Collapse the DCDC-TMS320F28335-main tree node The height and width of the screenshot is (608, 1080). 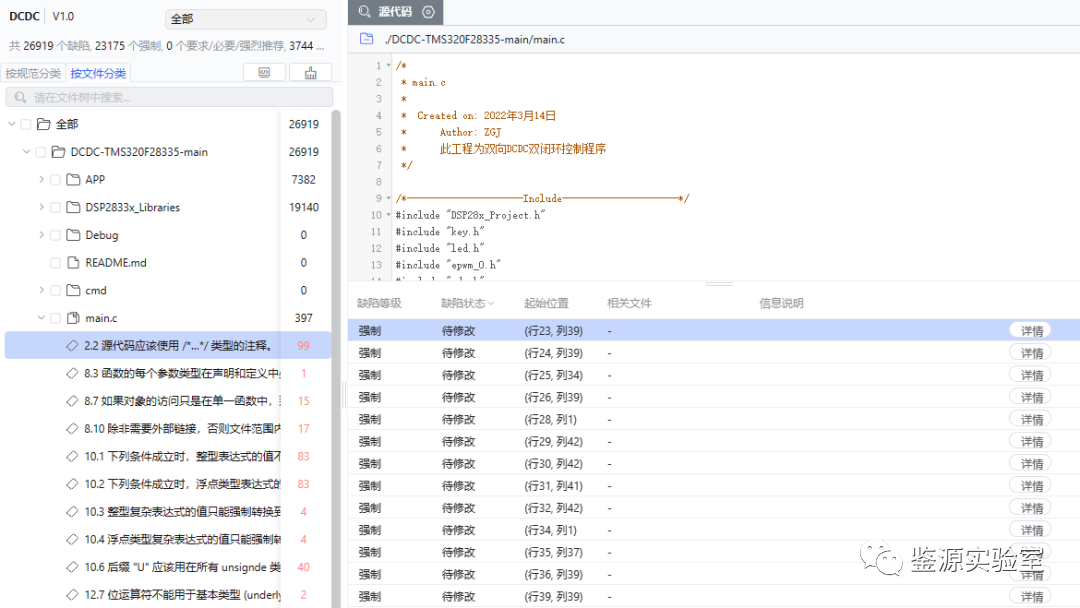coord(26,152)
